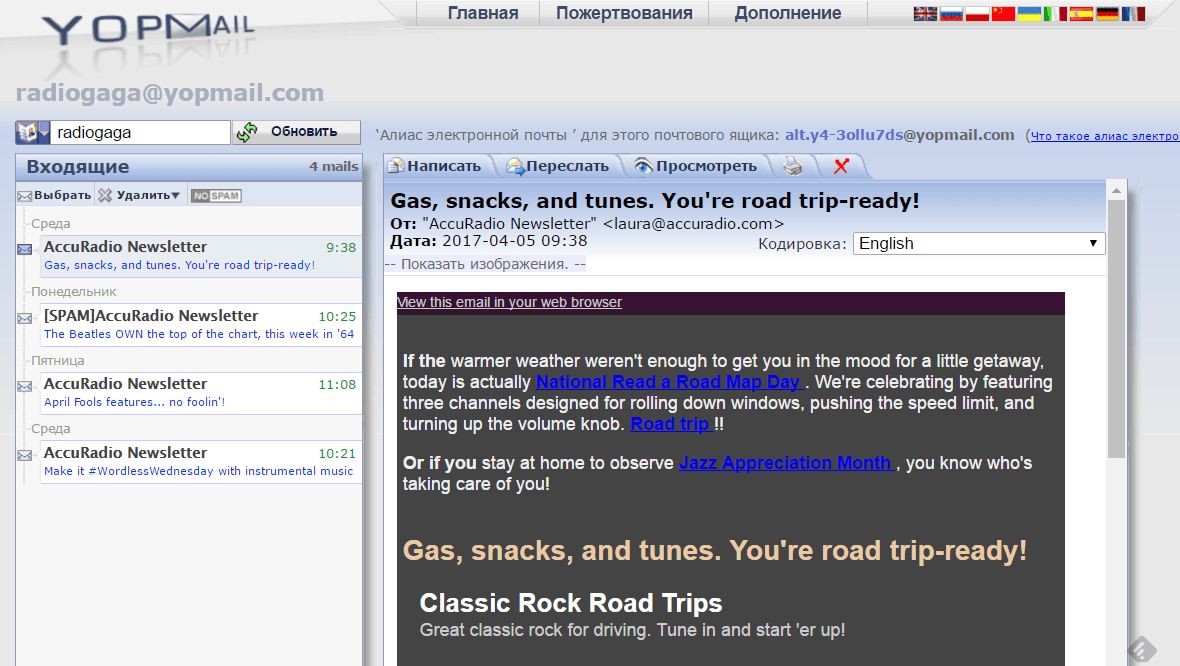Click envelope icon of April Fools email
The image size is (1180, 666).
pyautogui.click(x=25, y=386)
